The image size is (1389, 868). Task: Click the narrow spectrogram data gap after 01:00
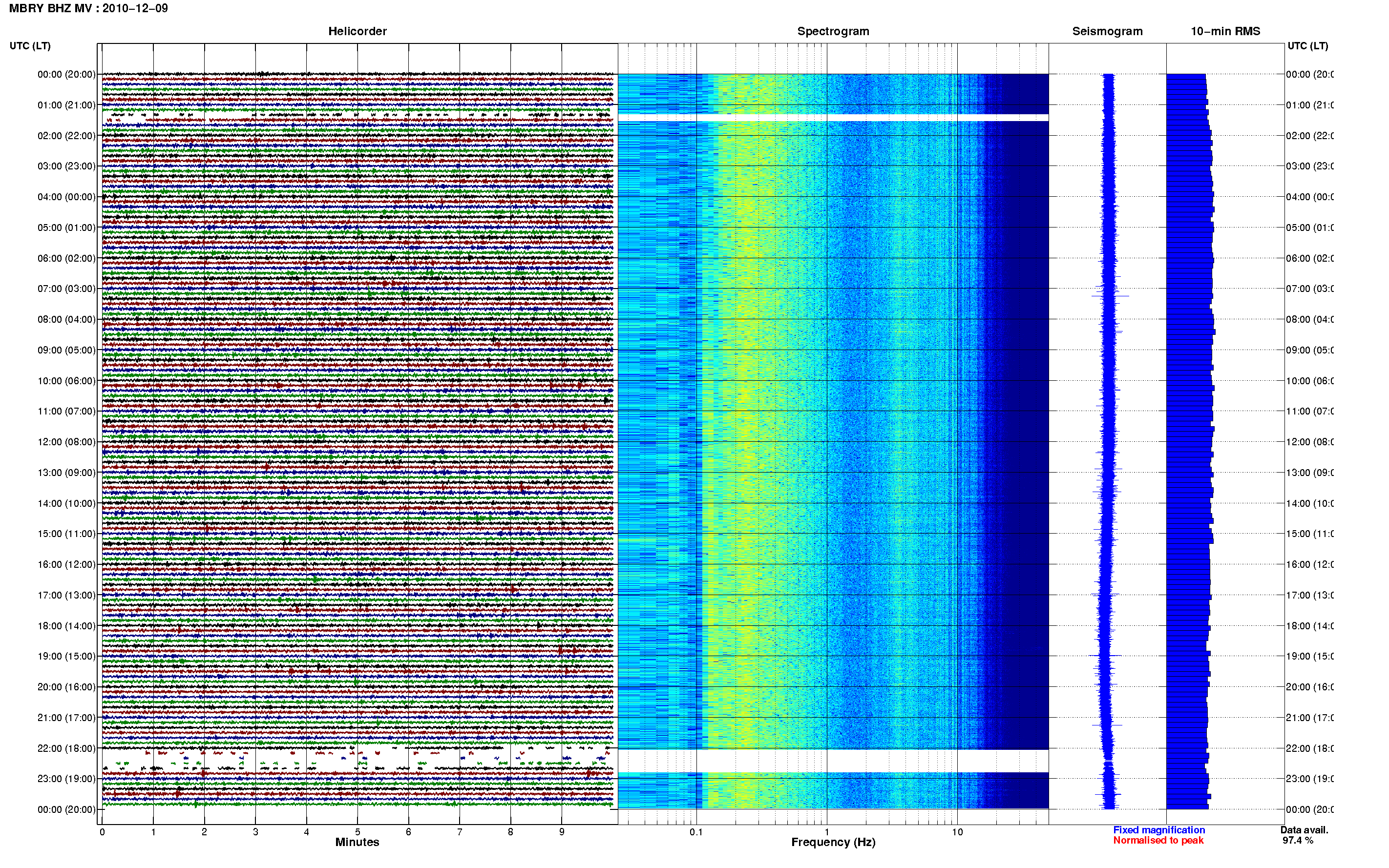(x=833, y=118)
